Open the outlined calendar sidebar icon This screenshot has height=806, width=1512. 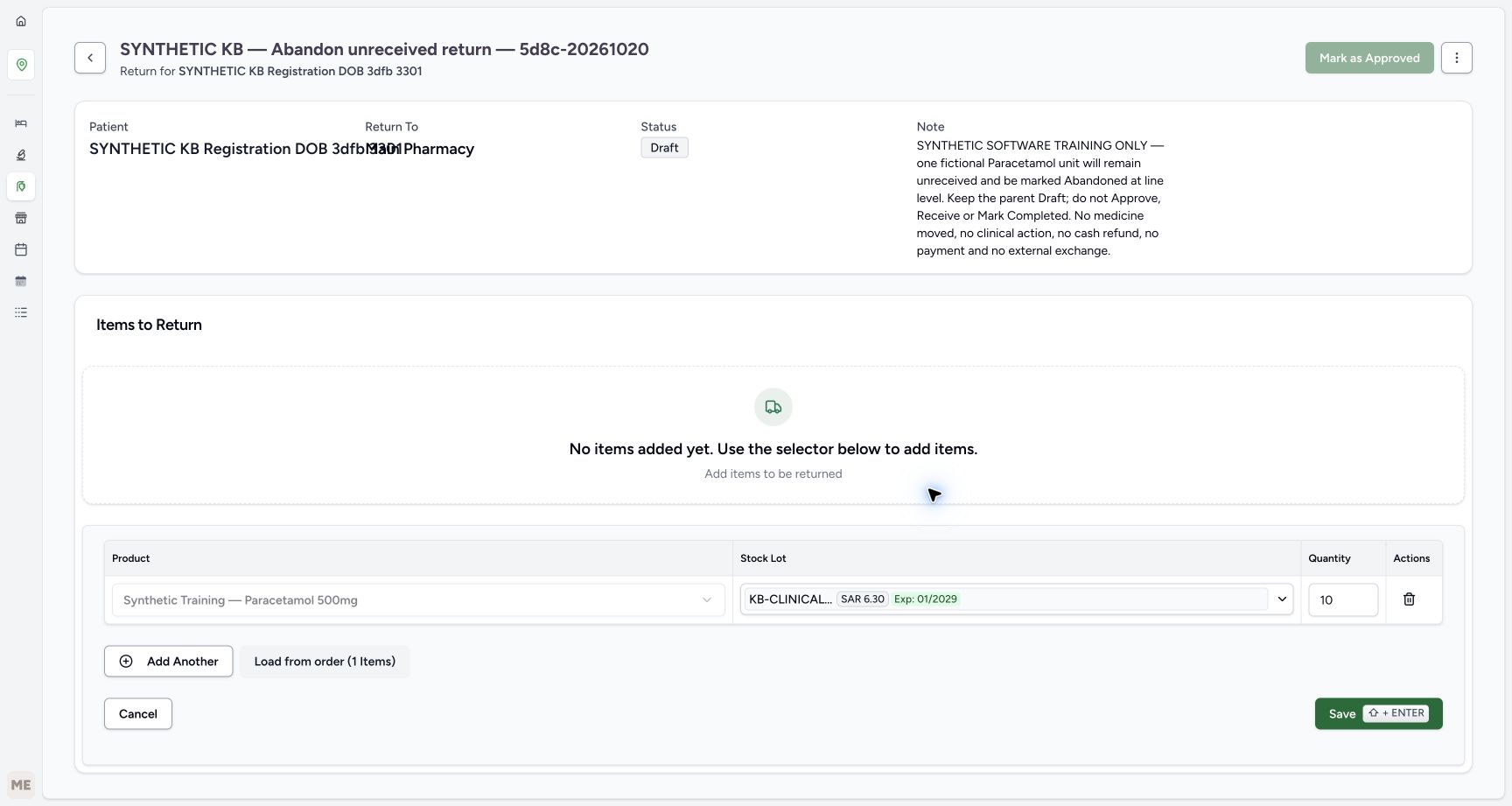[21, 249]
